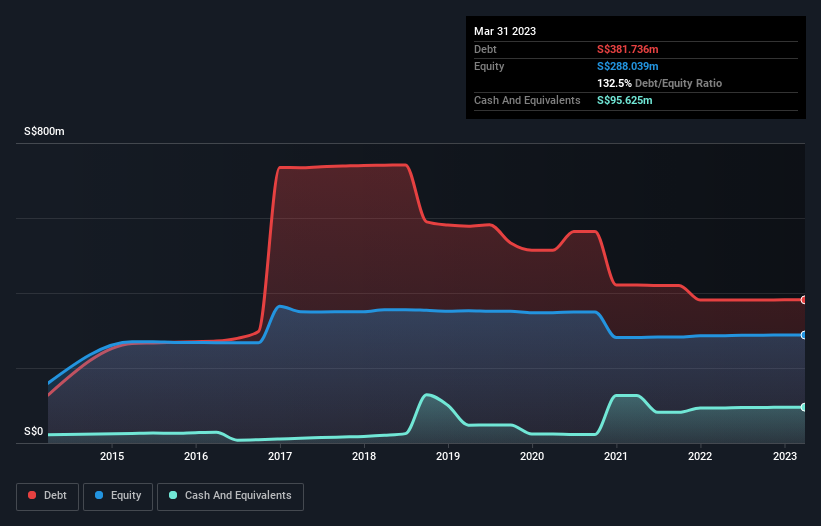Viewport: 821px width, 526px height.
Task: Click the 2023 x-axis label
Action: 785,456
